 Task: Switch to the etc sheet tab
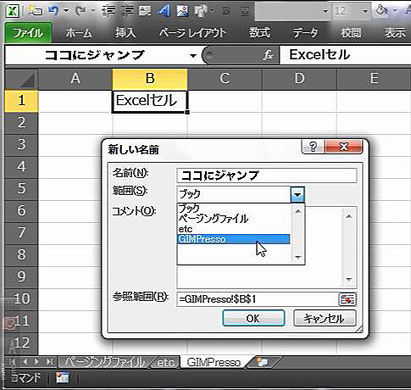coord(166,362)
